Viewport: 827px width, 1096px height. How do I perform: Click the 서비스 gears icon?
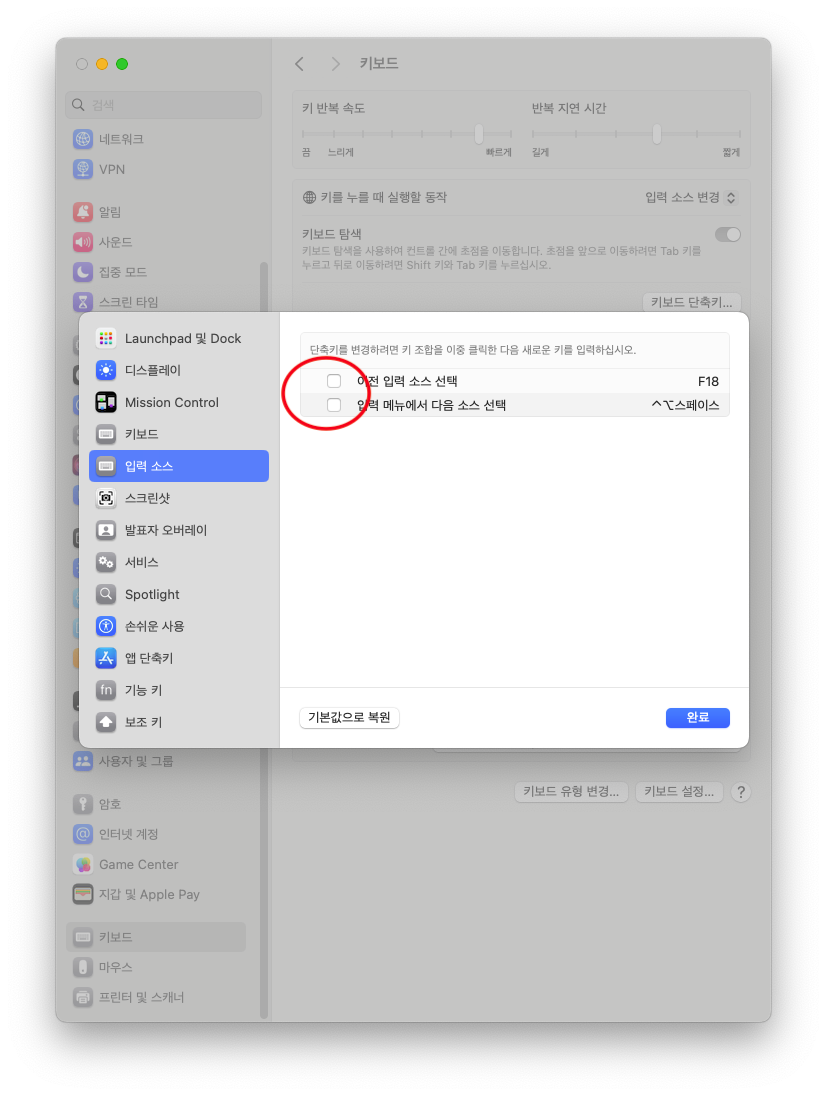coord(106,563)
